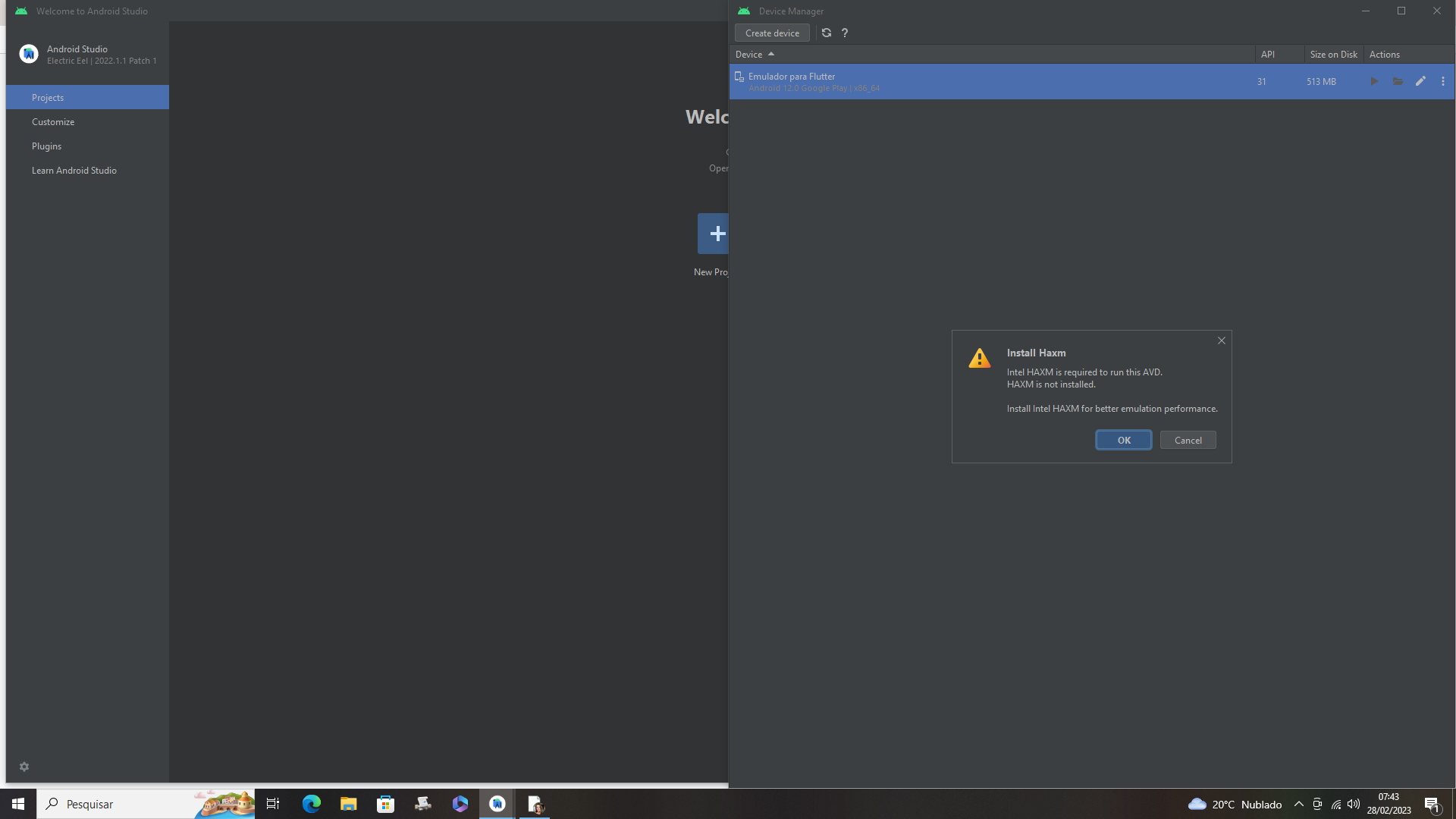Click the New Project plus icon
The width and height of the screenshot is (1456, 819).
click(x=714, y=234)
